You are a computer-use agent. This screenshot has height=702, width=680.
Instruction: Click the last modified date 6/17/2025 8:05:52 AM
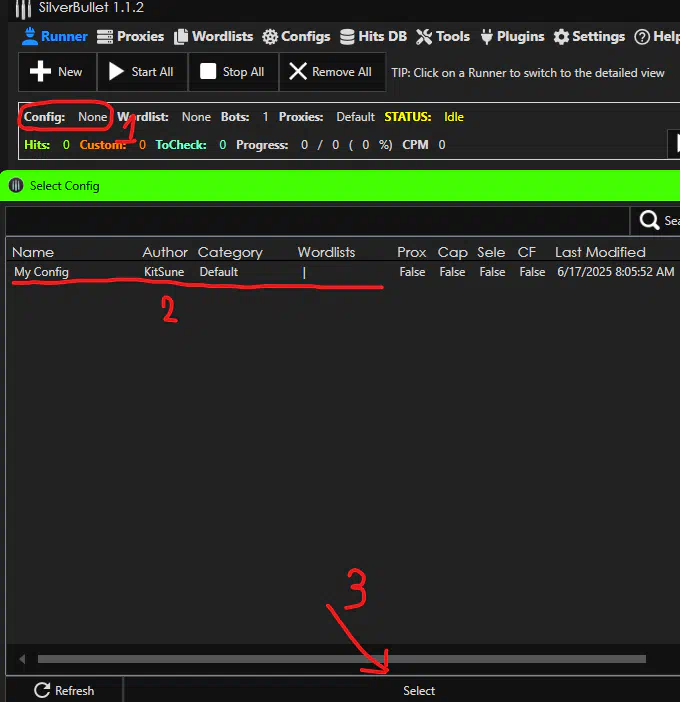pos(616,272)
